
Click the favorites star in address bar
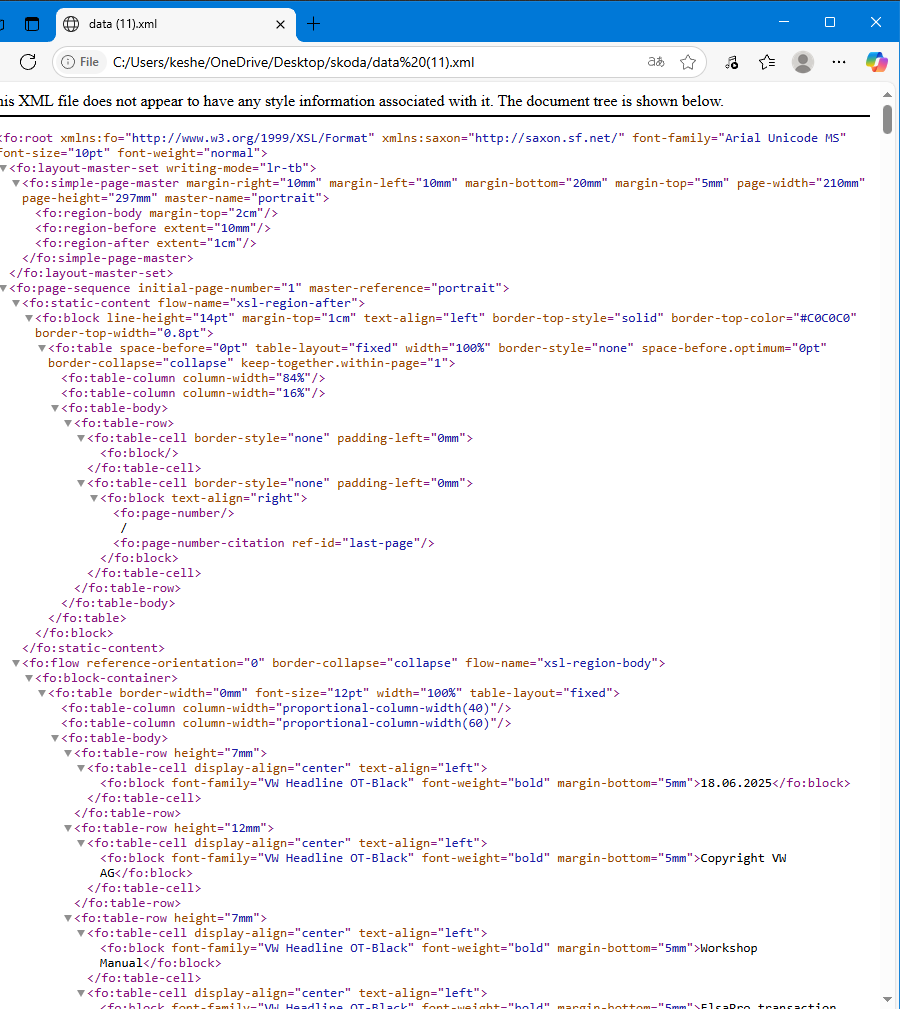click(688, 62)
